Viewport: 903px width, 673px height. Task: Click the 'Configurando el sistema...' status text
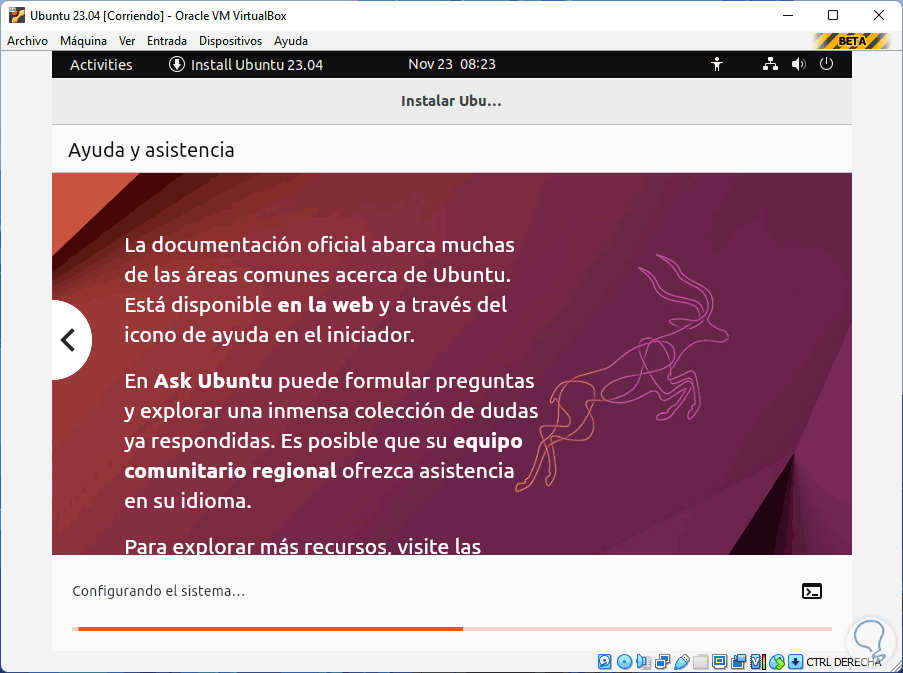point(158,591)
